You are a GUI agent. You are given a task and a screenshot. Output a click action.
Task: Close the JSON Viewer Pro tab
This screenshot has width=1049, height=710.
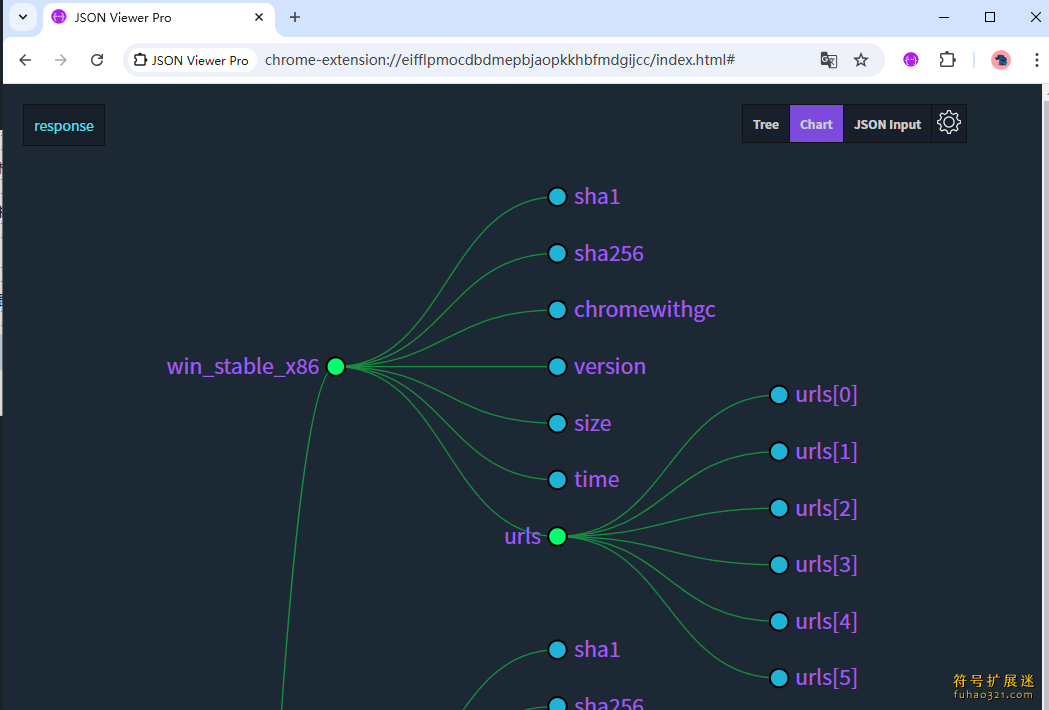pos(259,17)
